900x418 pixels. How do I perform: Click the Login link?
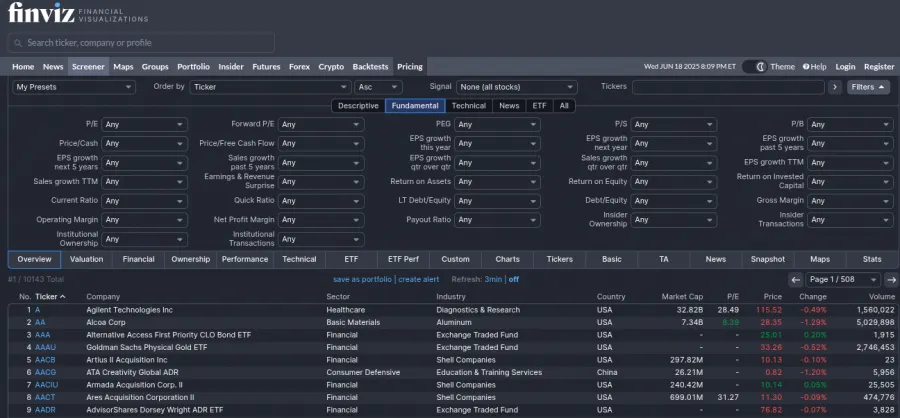pyautogui.click(x=845, y=67)
